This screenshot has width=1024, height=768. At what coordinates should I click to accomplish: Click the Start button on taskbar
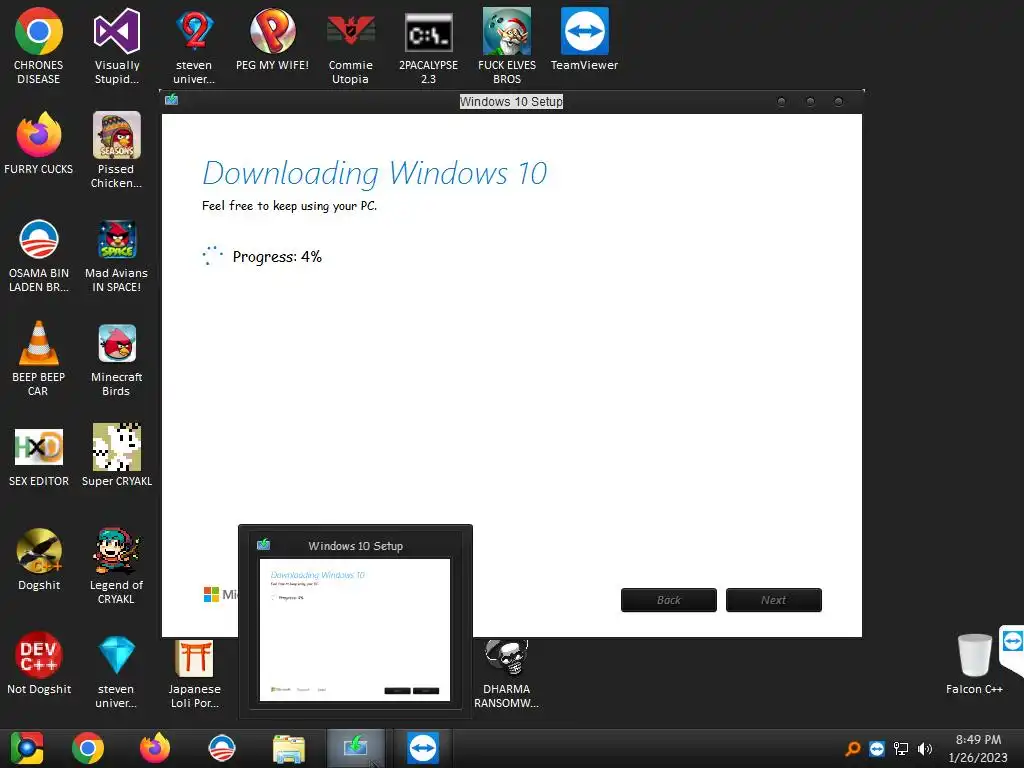[x=27, y=748]
